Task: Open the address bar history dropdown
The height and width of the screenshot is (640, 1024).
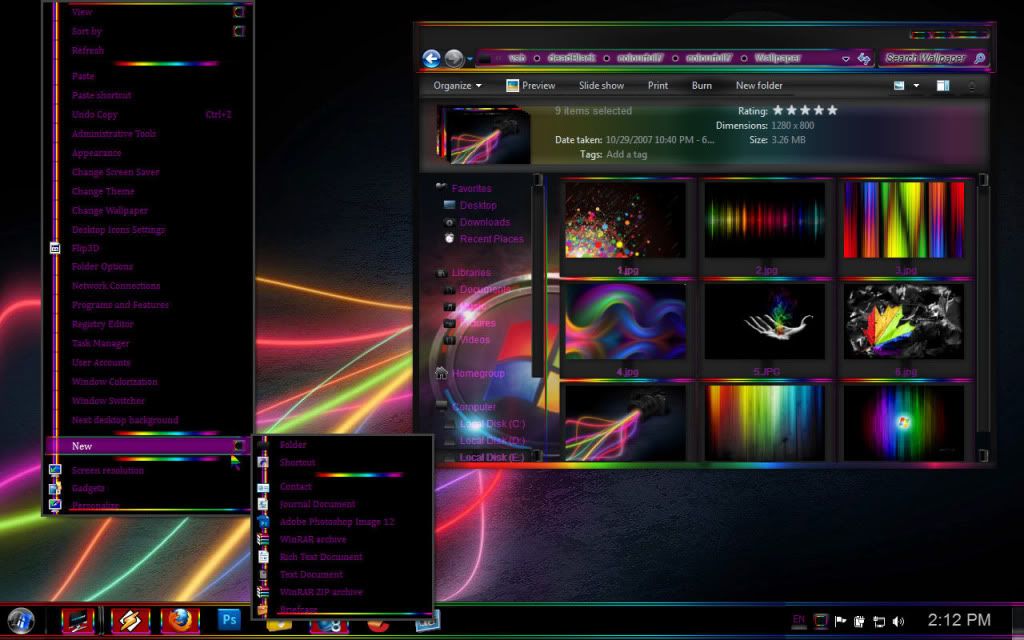Action: 846,59
